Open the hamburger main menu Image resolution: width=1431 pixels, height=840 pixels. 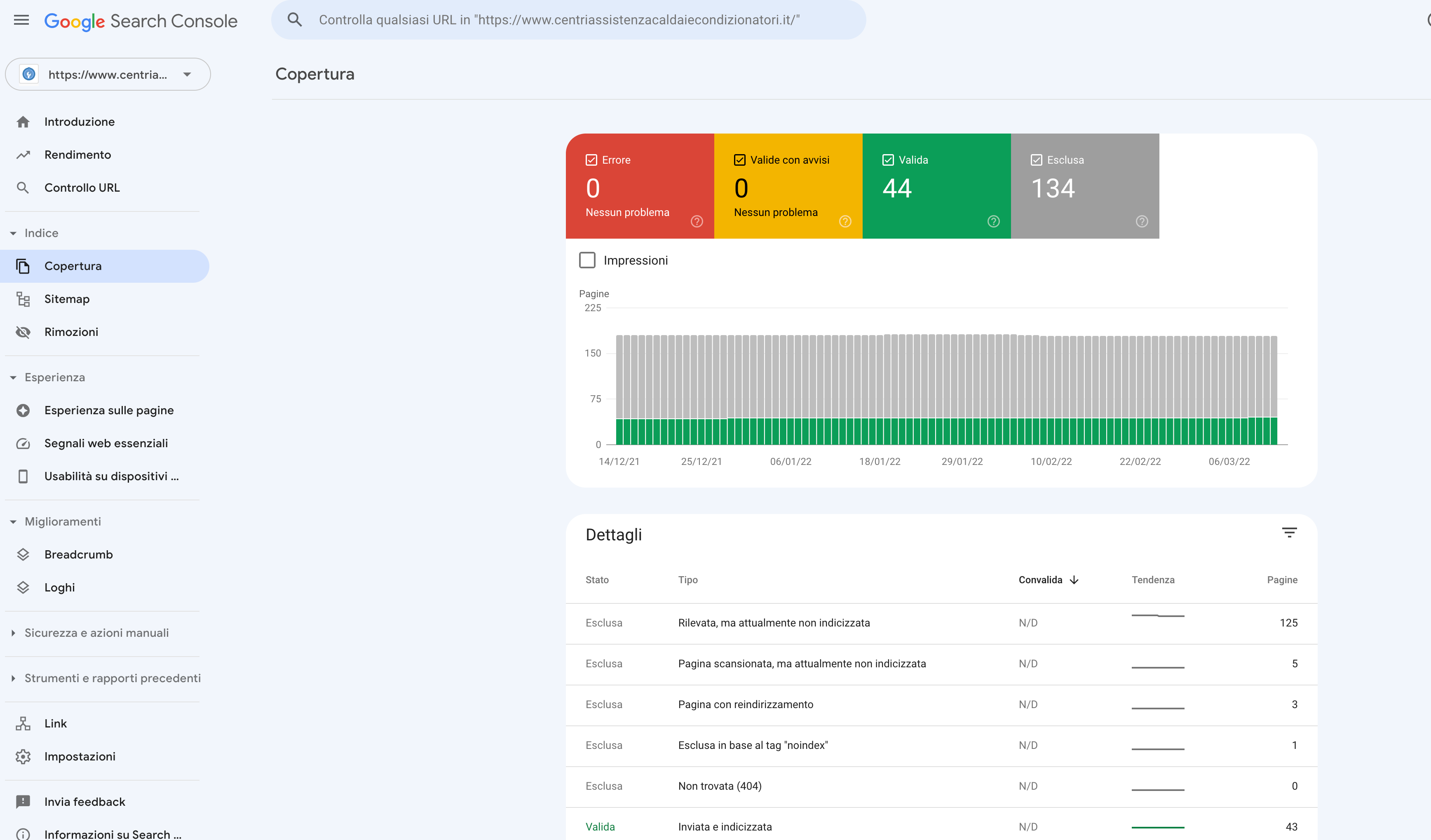21,21
